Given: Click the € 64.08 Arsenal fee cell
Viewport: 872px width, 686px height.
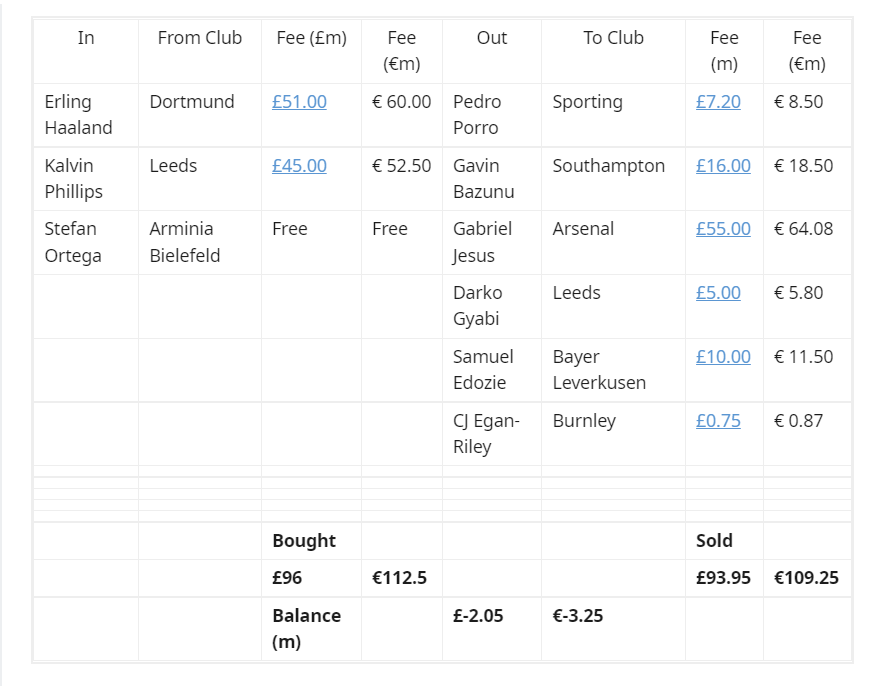Looking at the screenshot, I should coord(807,242).
